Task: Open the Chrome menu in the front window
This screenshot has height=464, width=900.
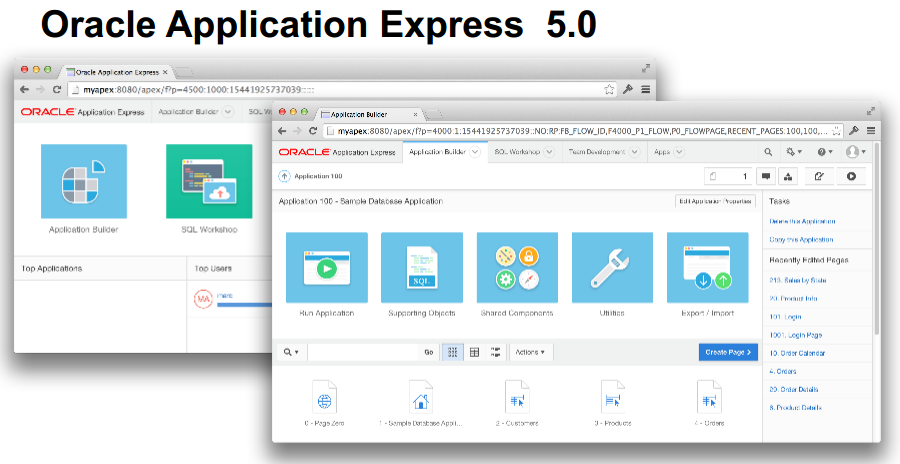Action: pos(871,130)
